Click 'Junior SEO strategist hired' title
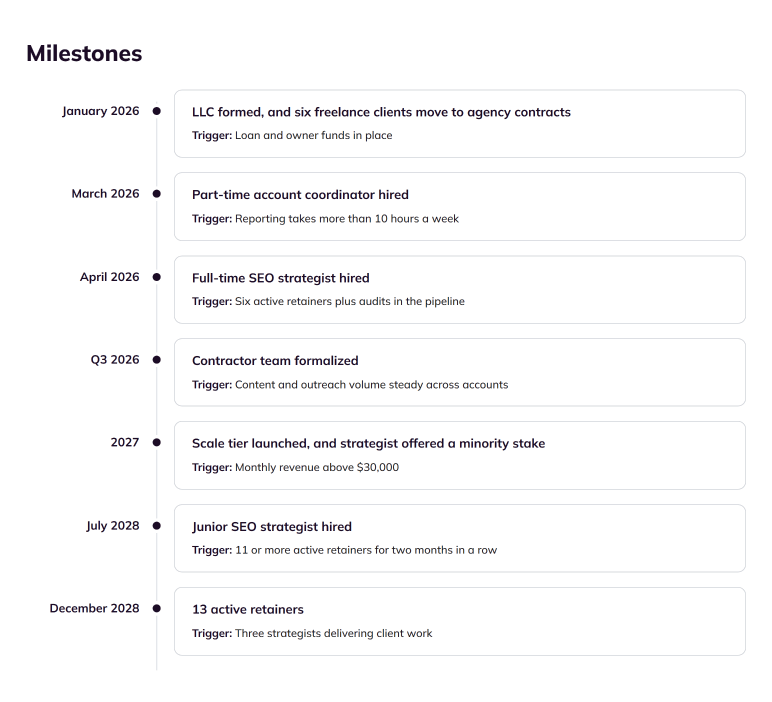This screenshot has height=702, width=772. tap(272, 527)
